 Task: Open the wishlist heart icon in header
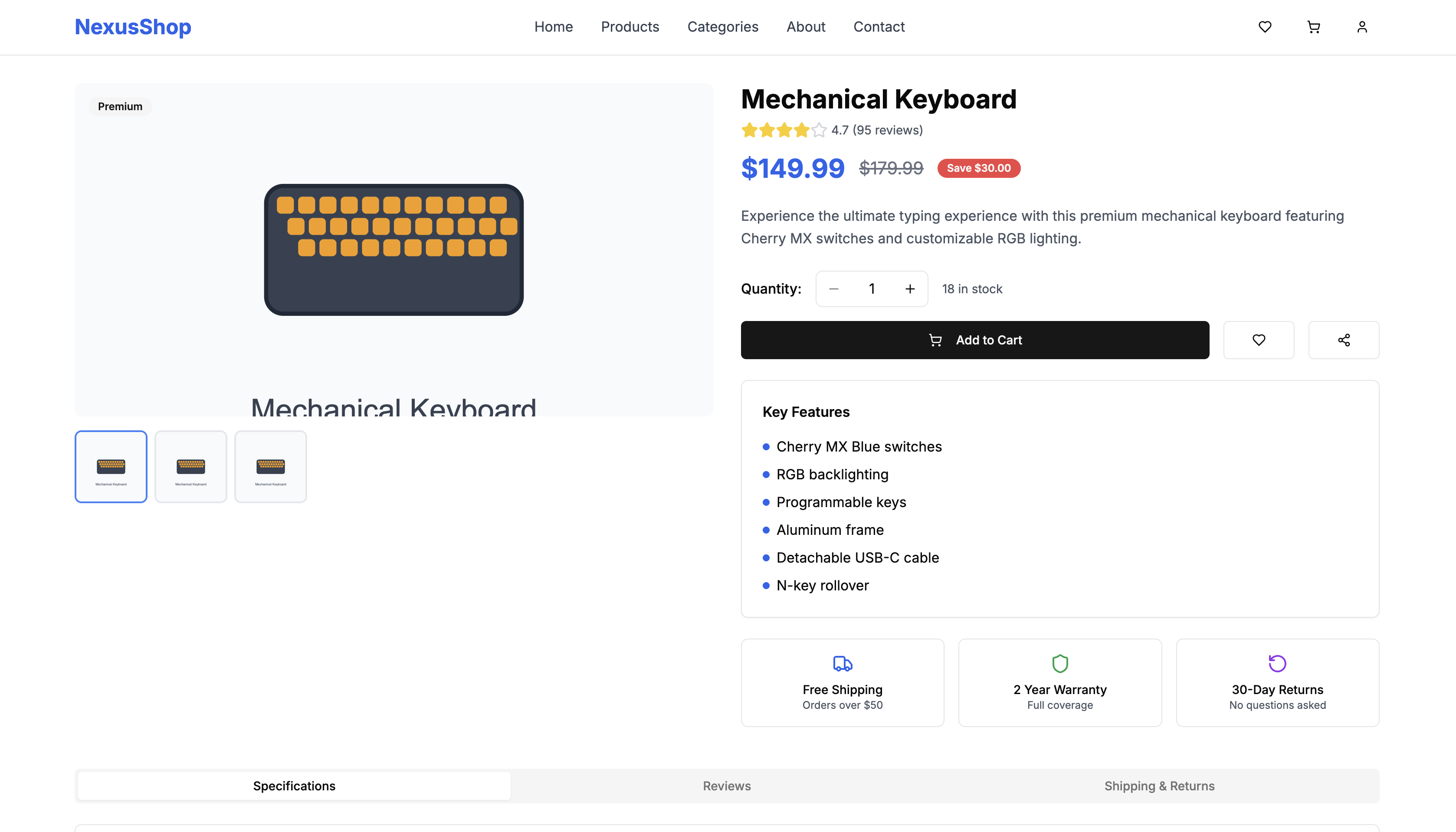1265,27
